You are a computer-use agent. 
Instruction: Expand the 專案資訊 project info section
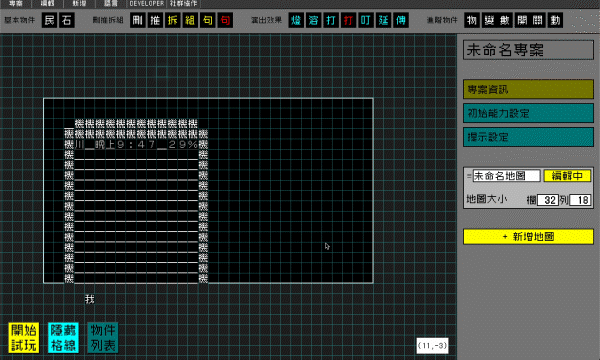pyautogui.click(x=528, y=89)
